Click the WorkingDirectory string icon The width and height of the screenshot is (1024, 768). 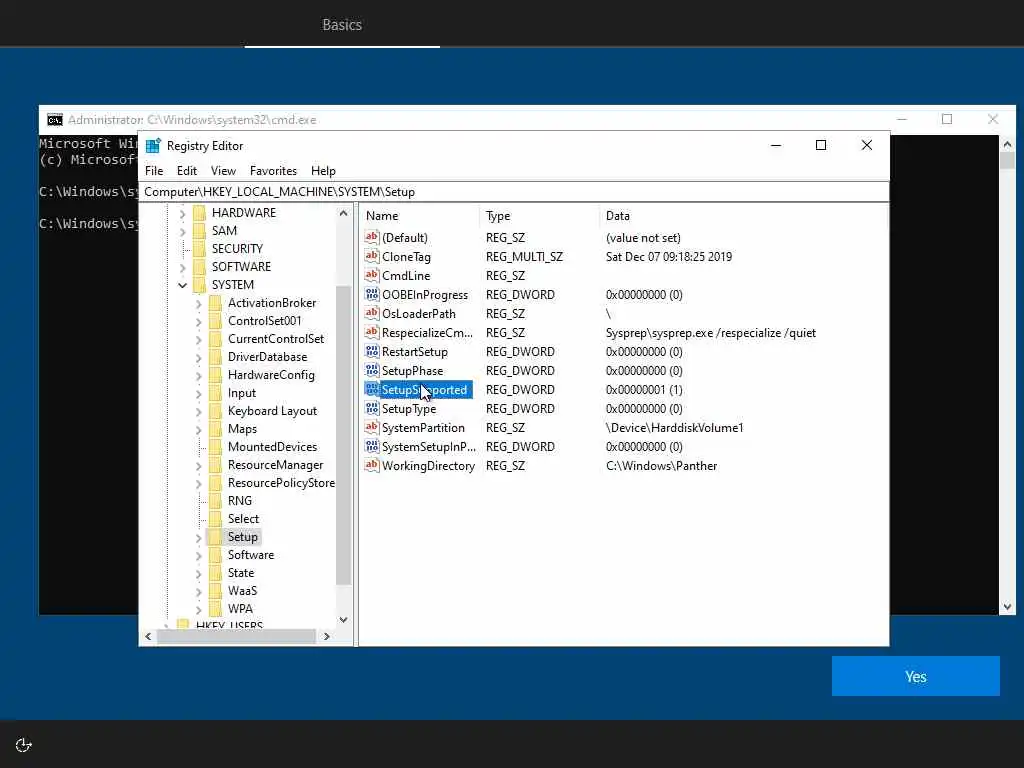(372, 466)
